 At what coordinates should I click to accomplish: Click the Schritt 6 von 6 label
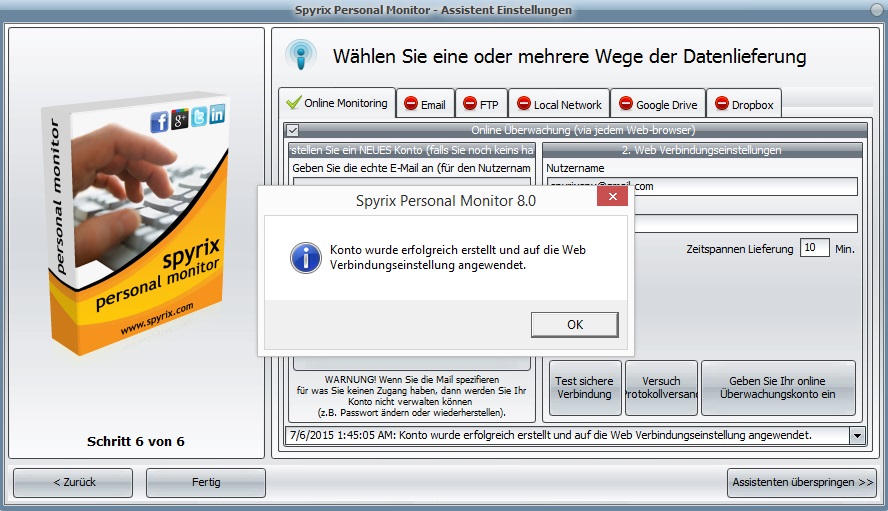tap(136, 442)
